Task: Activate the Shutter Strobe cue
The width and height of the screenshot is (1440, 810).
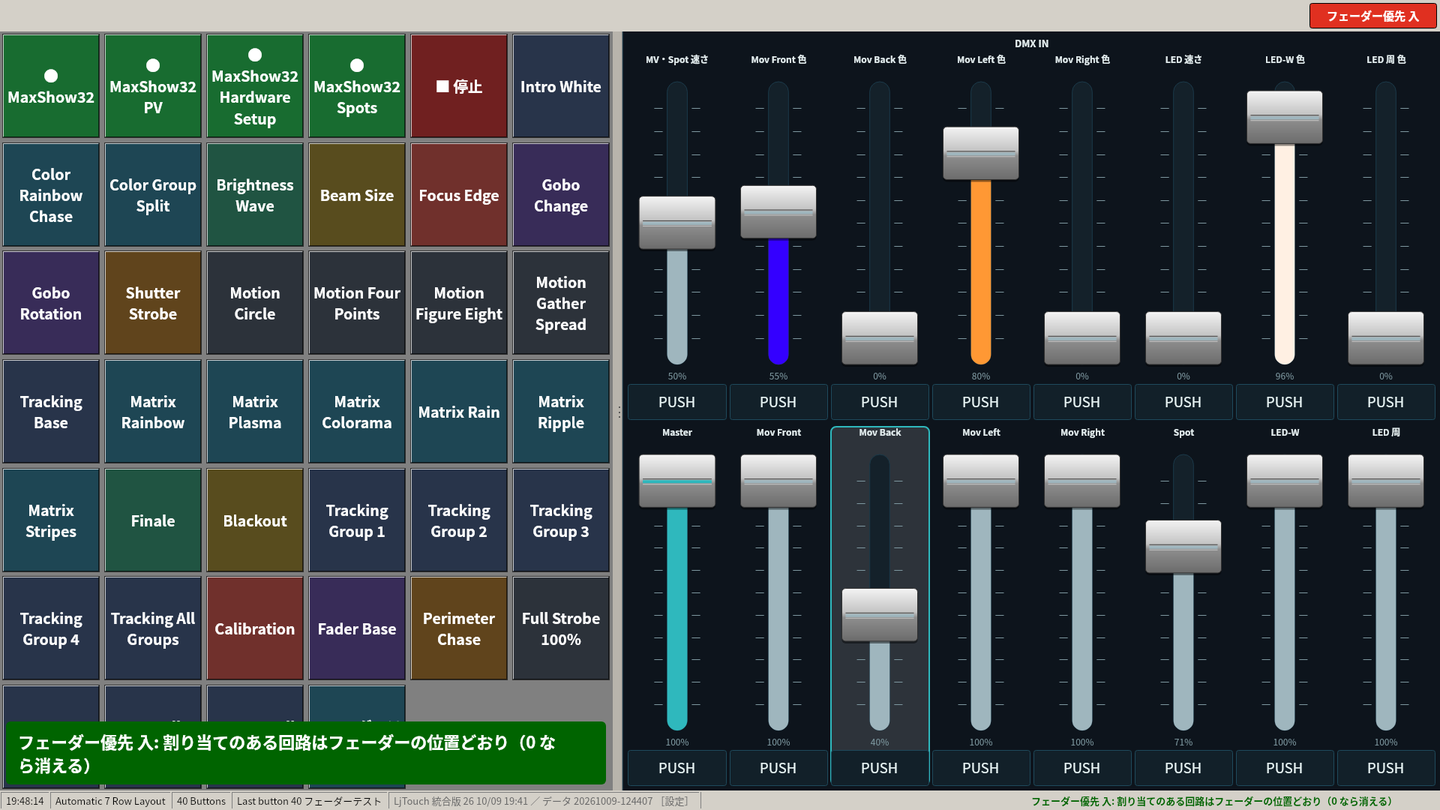Action: click(153, 303)
